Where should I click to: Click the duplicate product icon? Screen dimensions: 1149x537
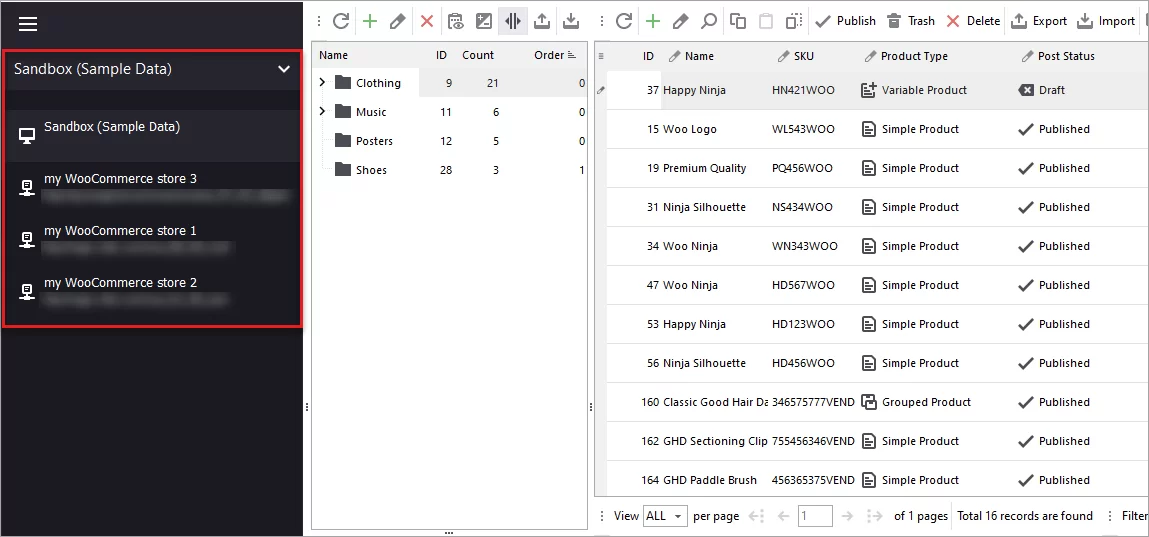(794, 21)
